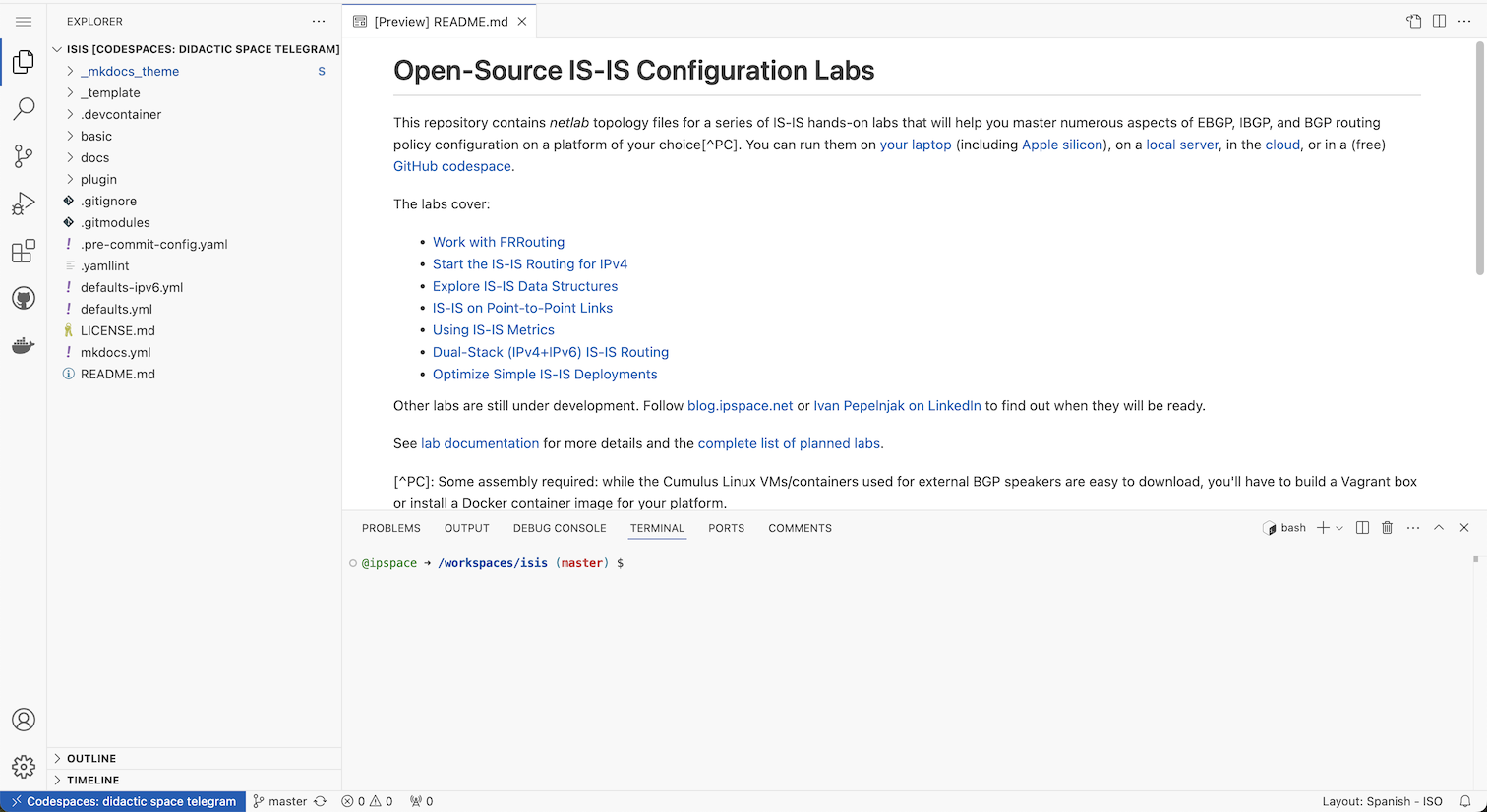Open the Extensions view
The image size is (1487, 812).
click(24, 252)
